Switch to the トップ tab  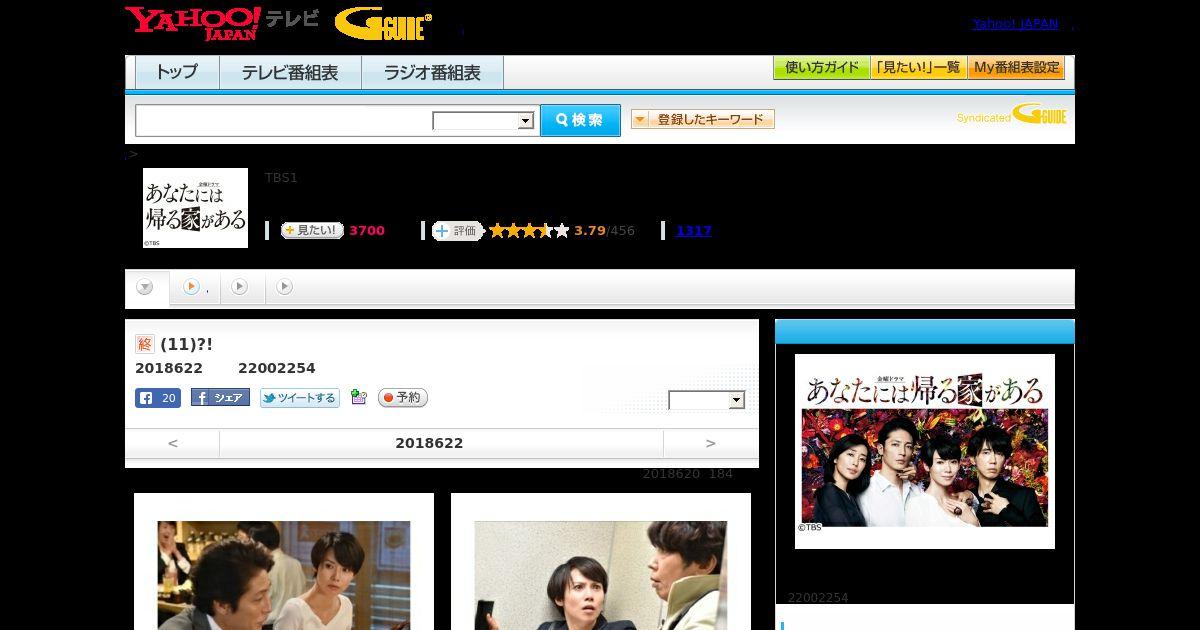pos(177,72)
